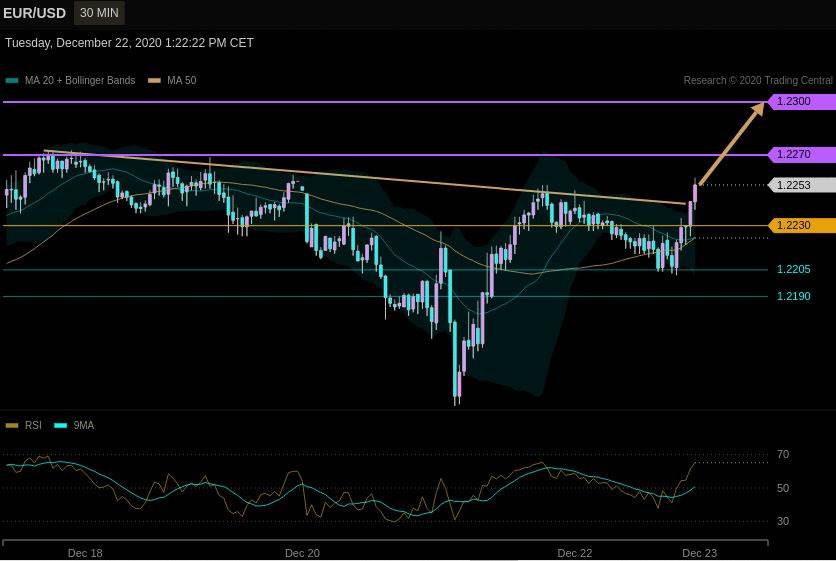Click the EUR/USD symbol title
Image resolution: width=836 pixels, height=561 pixels.
click(34, 13)
